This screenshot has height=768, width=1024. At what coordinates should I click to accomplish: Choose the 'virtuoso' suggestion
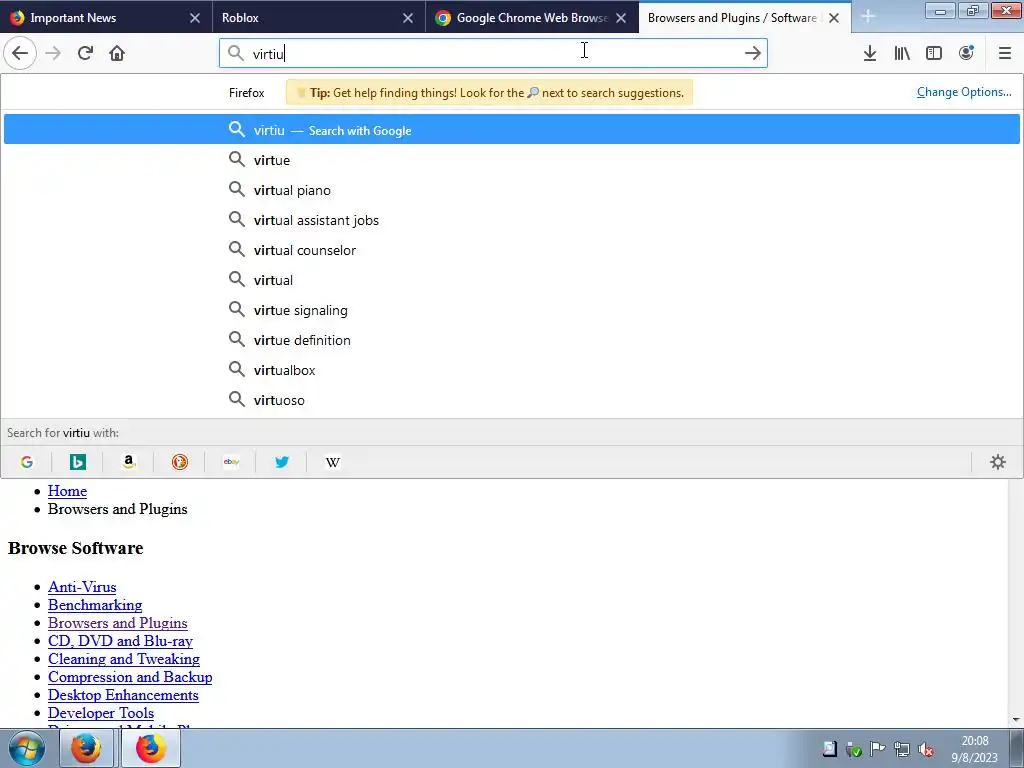511,400
